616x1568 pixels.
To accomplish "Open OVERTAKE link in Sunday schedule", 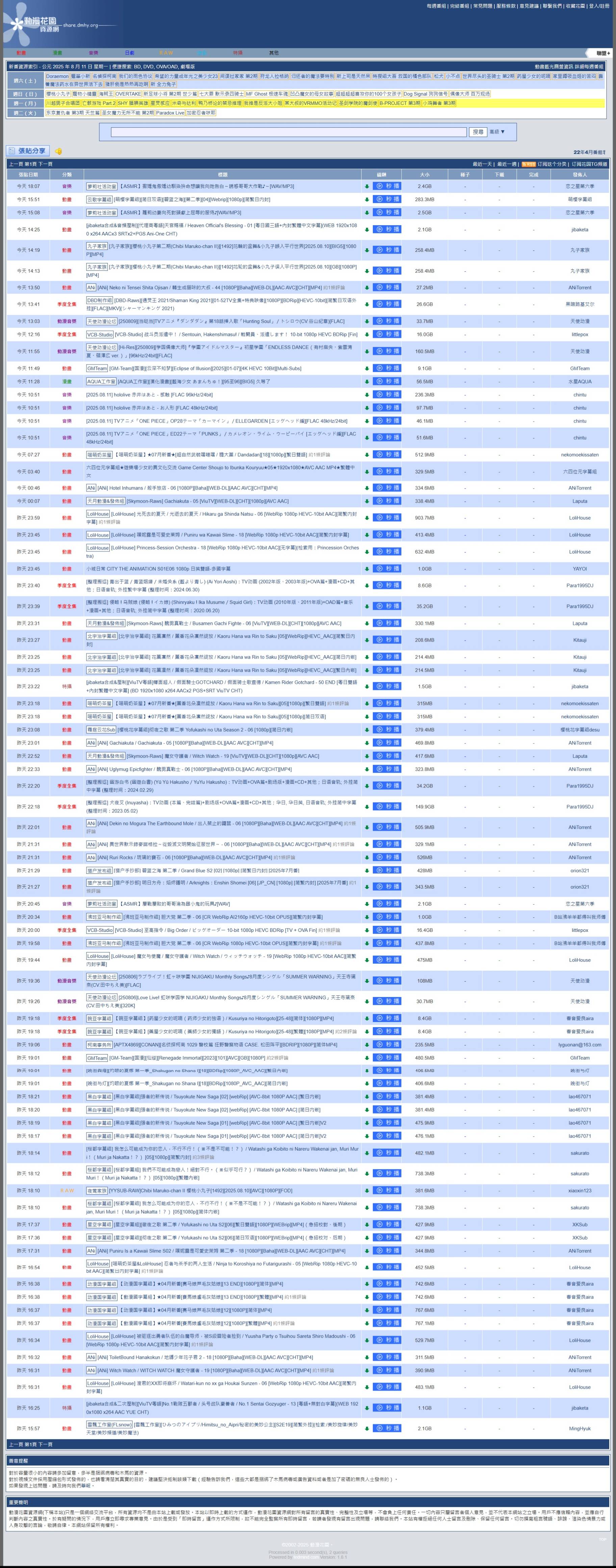I will [128, 94].
